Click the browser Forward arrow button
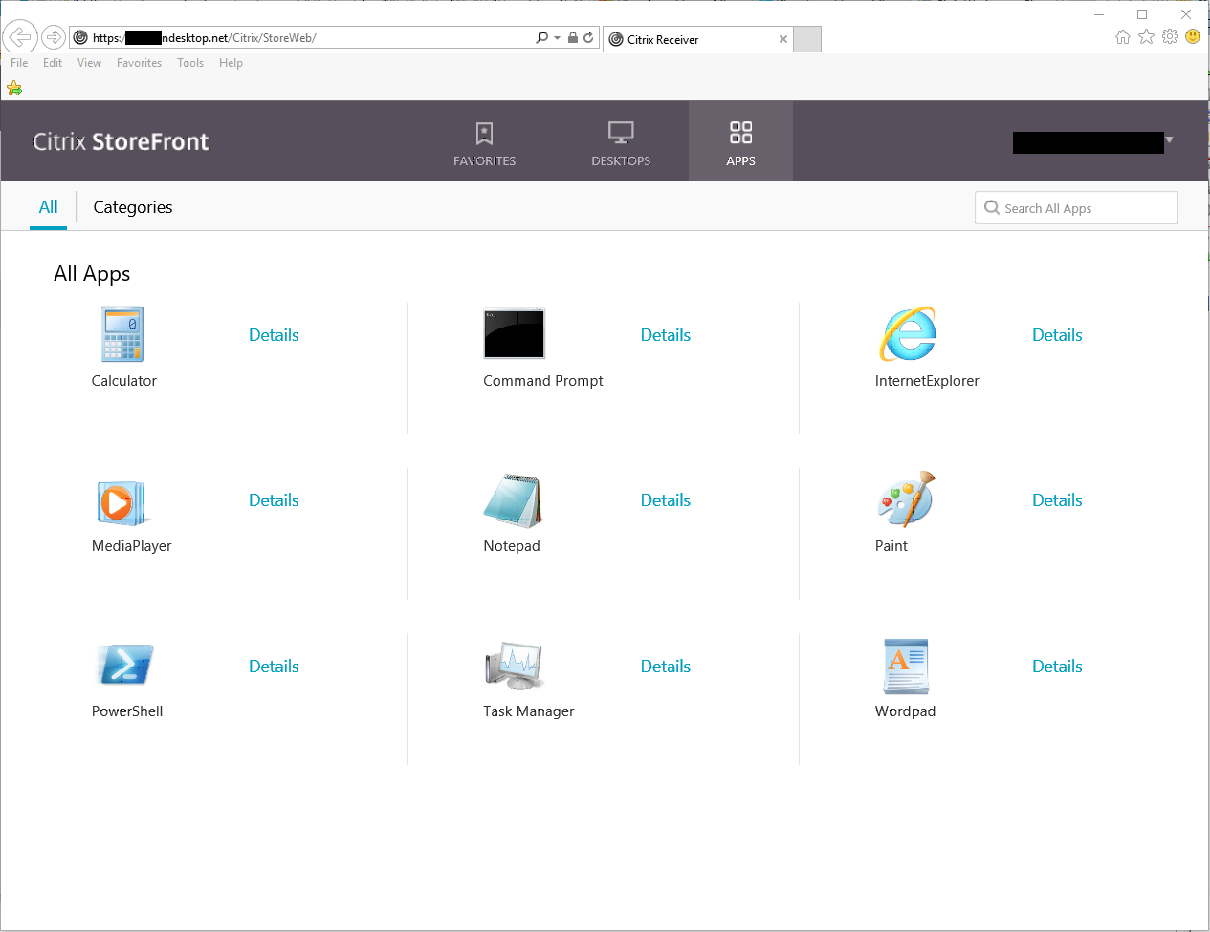 (x=53, y=38)
